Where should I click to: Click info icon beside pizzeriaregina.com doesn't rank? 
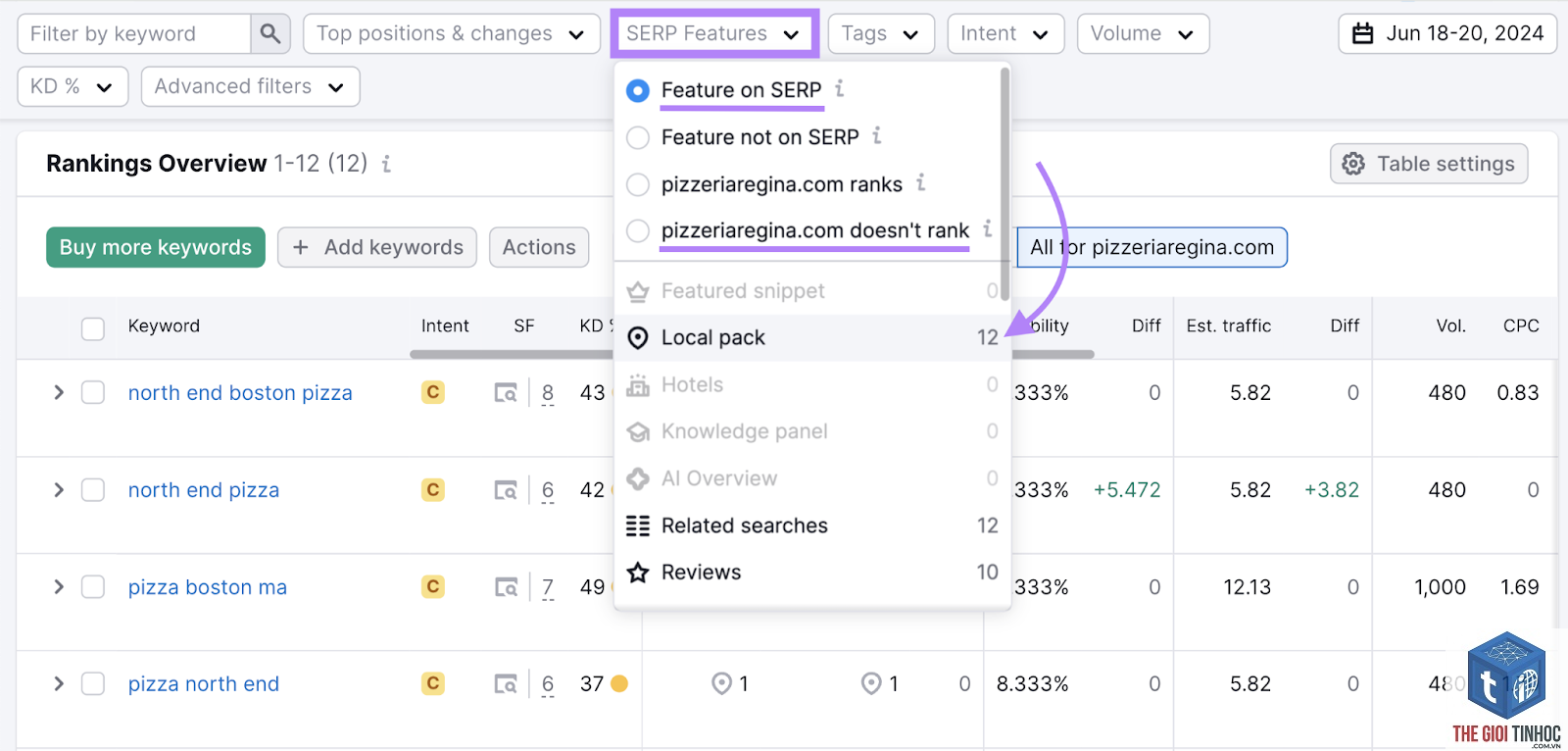pyautogui.click(x=988, y=228)
